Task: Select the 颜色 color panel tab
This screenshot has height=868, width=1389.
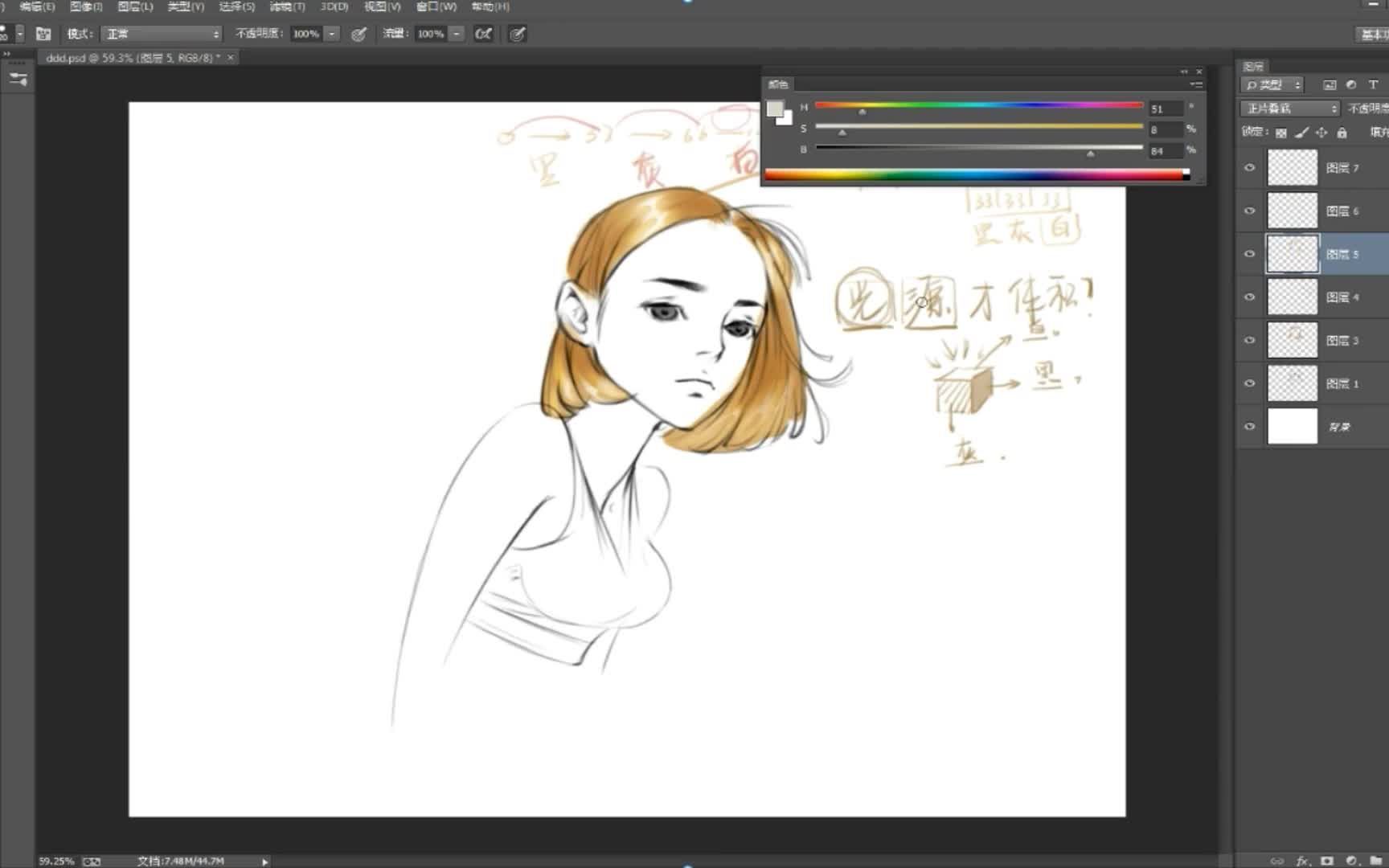Action: pyautogui.click(x=778, y=84)
